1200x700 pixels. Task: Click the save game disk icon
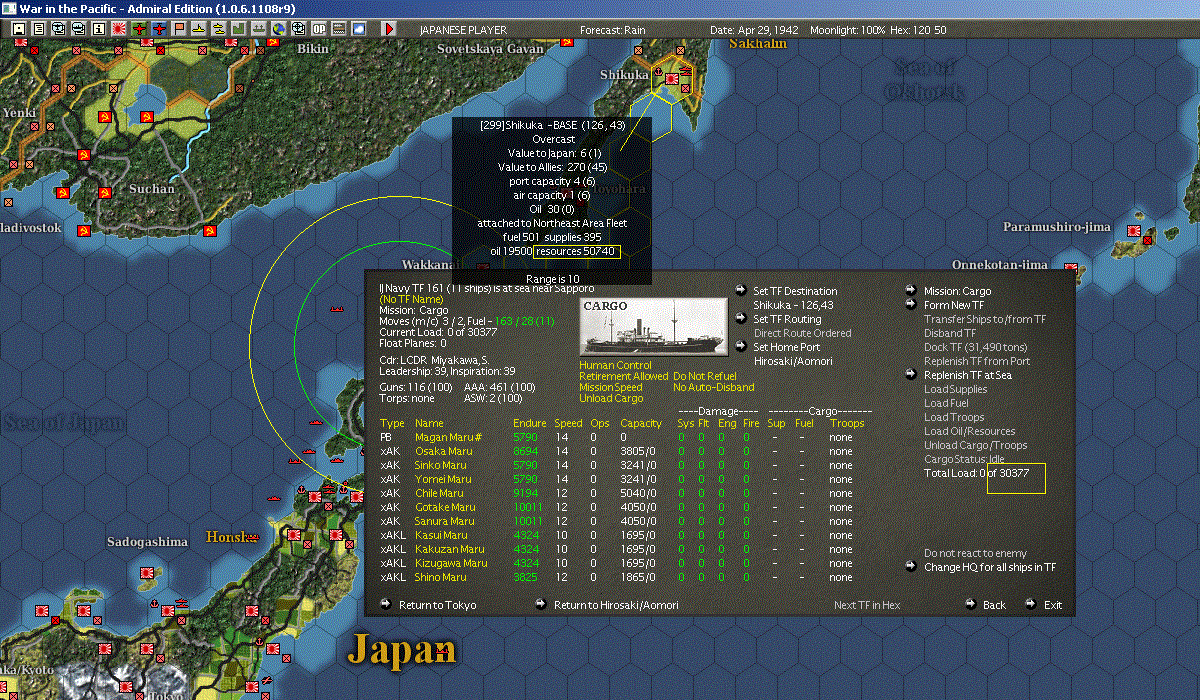click(x=18, y=29)
